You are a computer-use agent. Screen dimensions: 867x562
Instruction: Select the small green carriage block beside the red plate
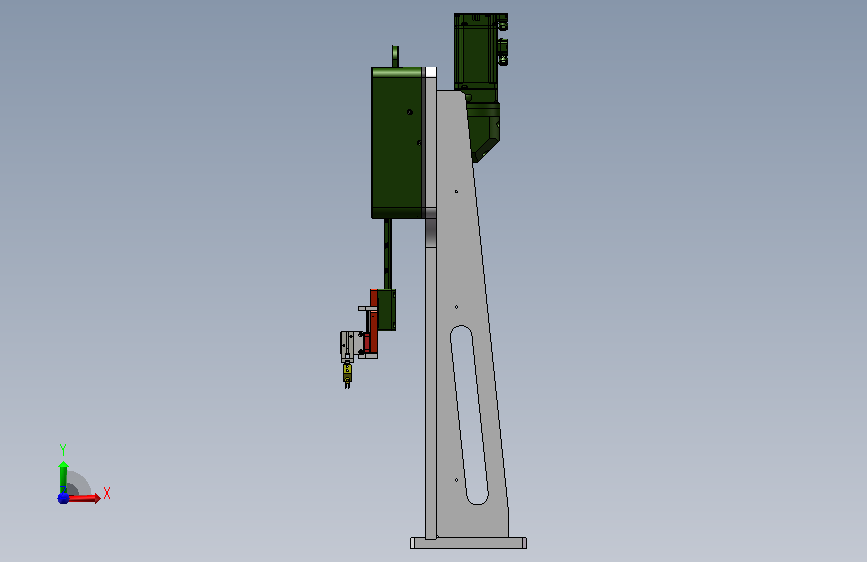pos(387,310)
